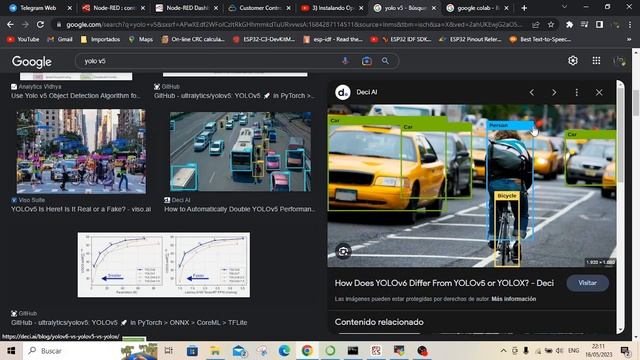Screen dimensions: 640x360
Task: Open the Maps bookmark
Action: point(141,40)
